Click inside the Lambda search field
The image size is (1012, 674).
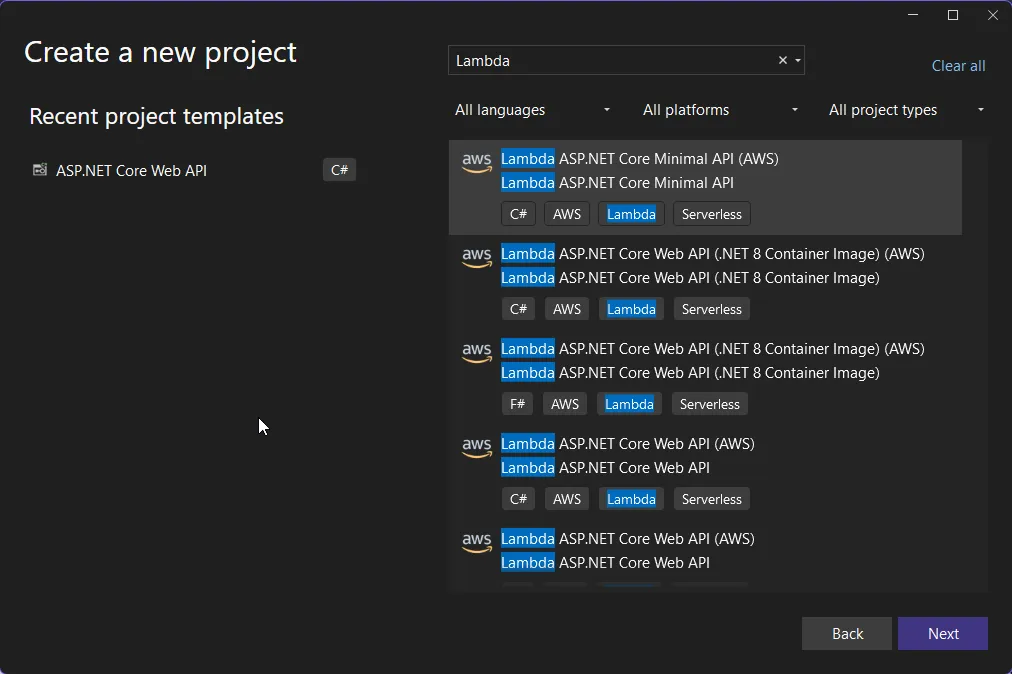coord(600,60)
